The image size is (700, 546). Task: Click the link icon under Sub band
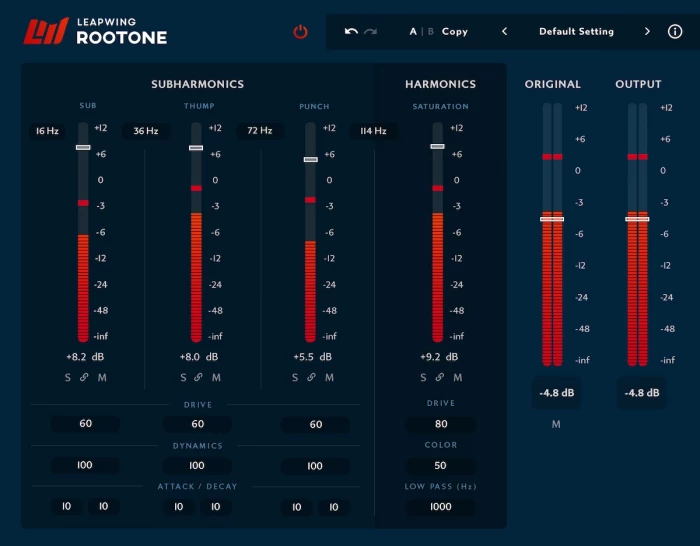[84, 378]
